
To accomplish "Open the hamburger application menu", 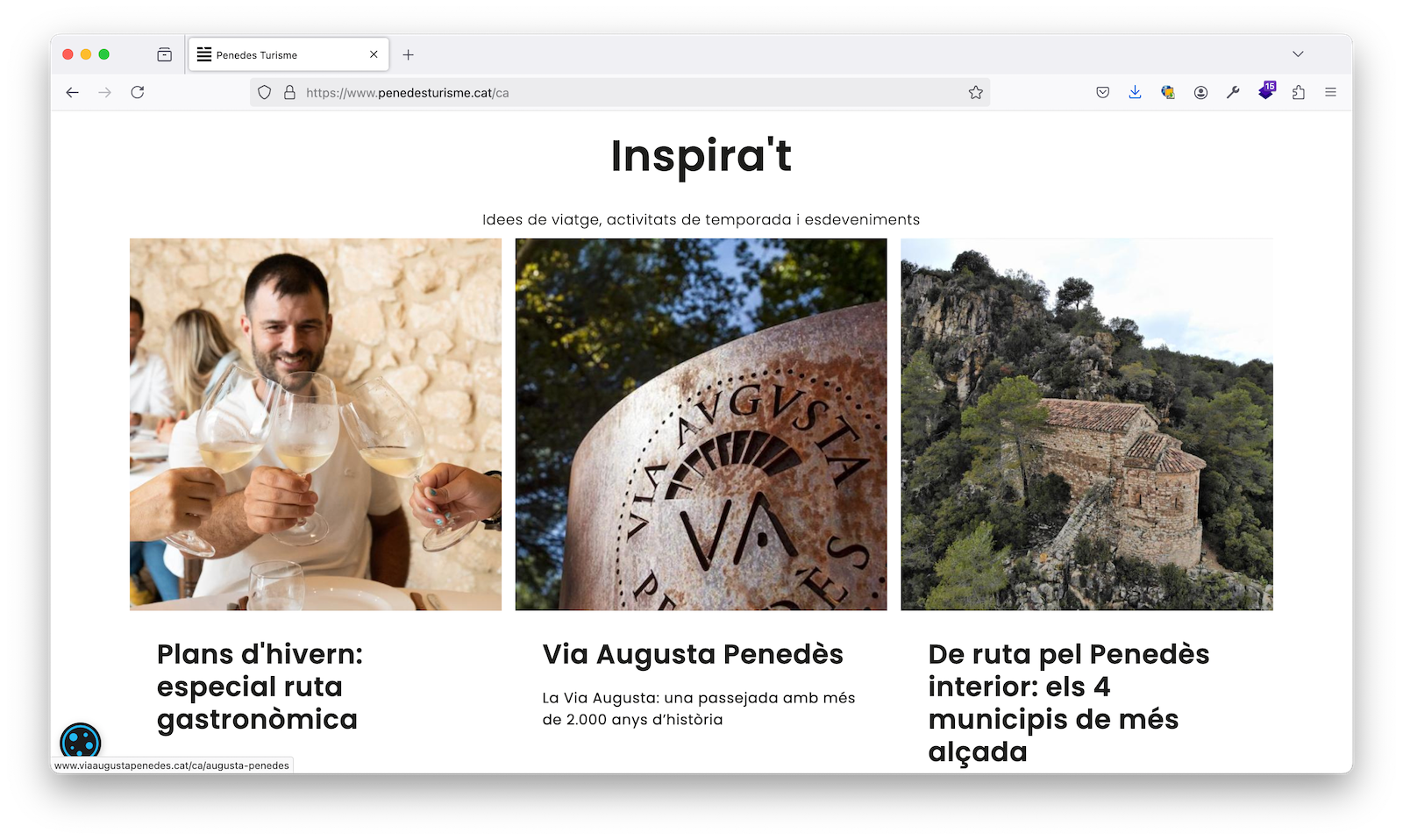I will (1330, 92).
